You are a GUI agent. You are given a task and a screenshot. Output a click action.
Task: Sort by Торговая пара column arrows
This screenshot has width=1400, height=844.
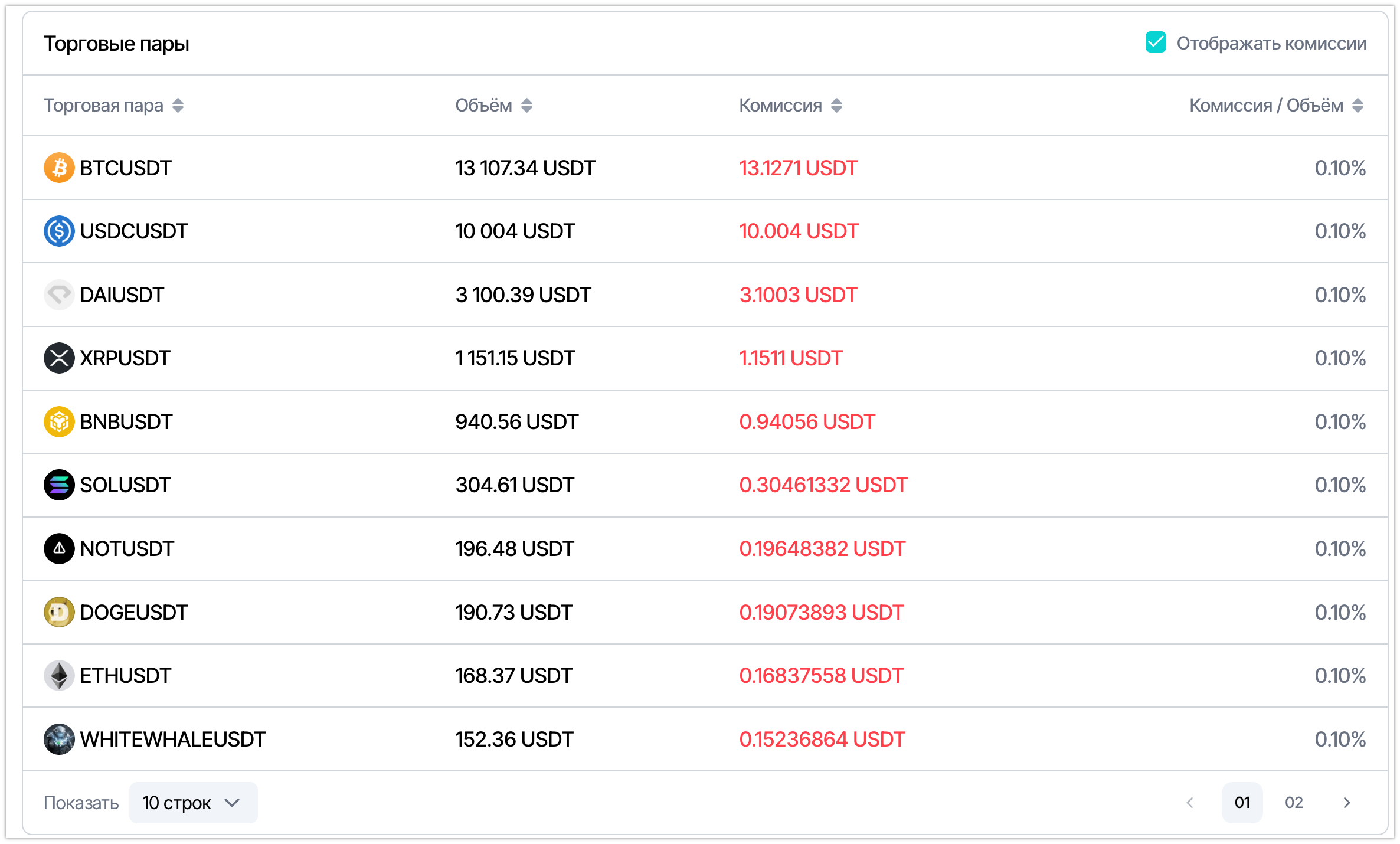click(x=178, y=106)
